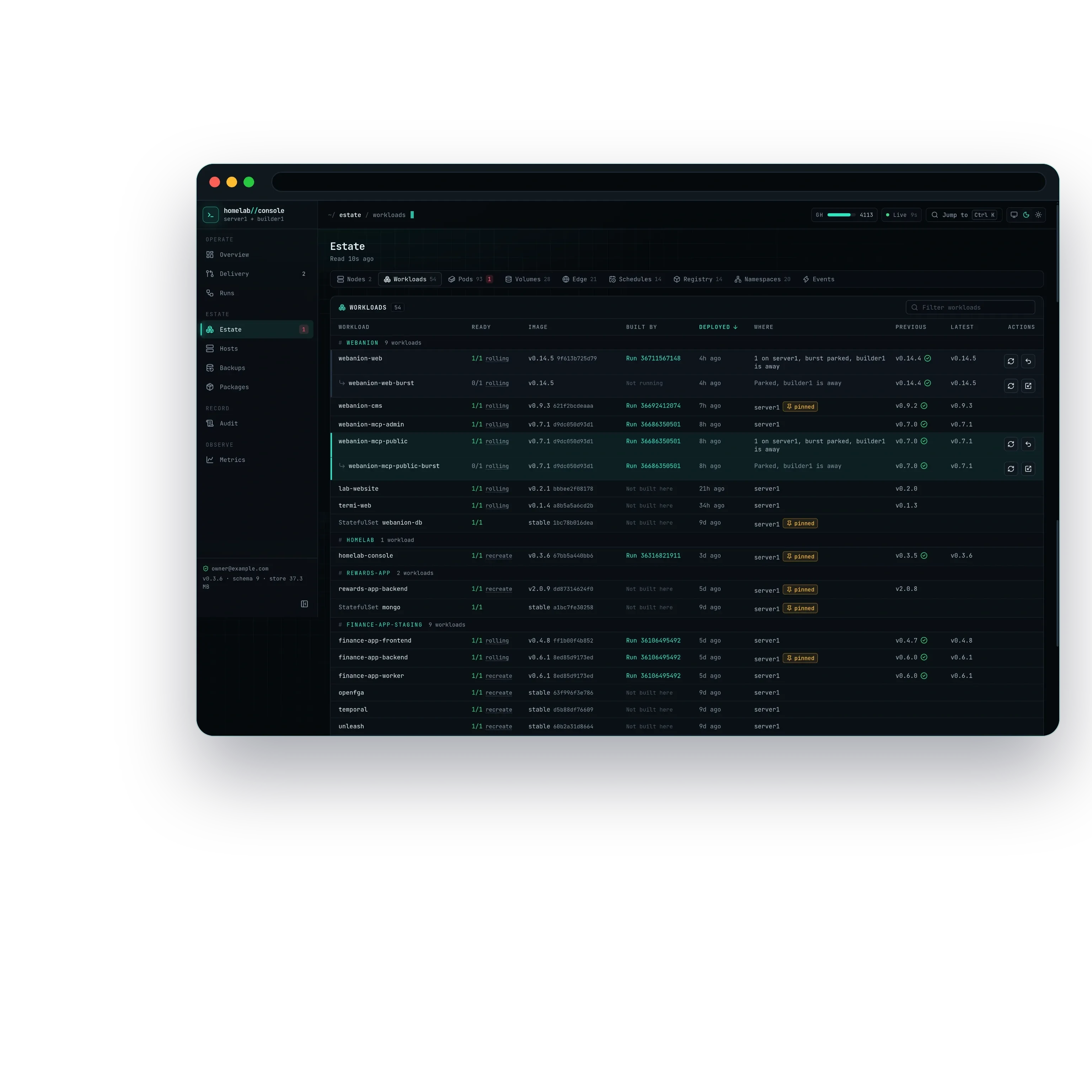Focus the Filter workloads field
This screenshot has height=1092, width=1092.
[970, 307]
